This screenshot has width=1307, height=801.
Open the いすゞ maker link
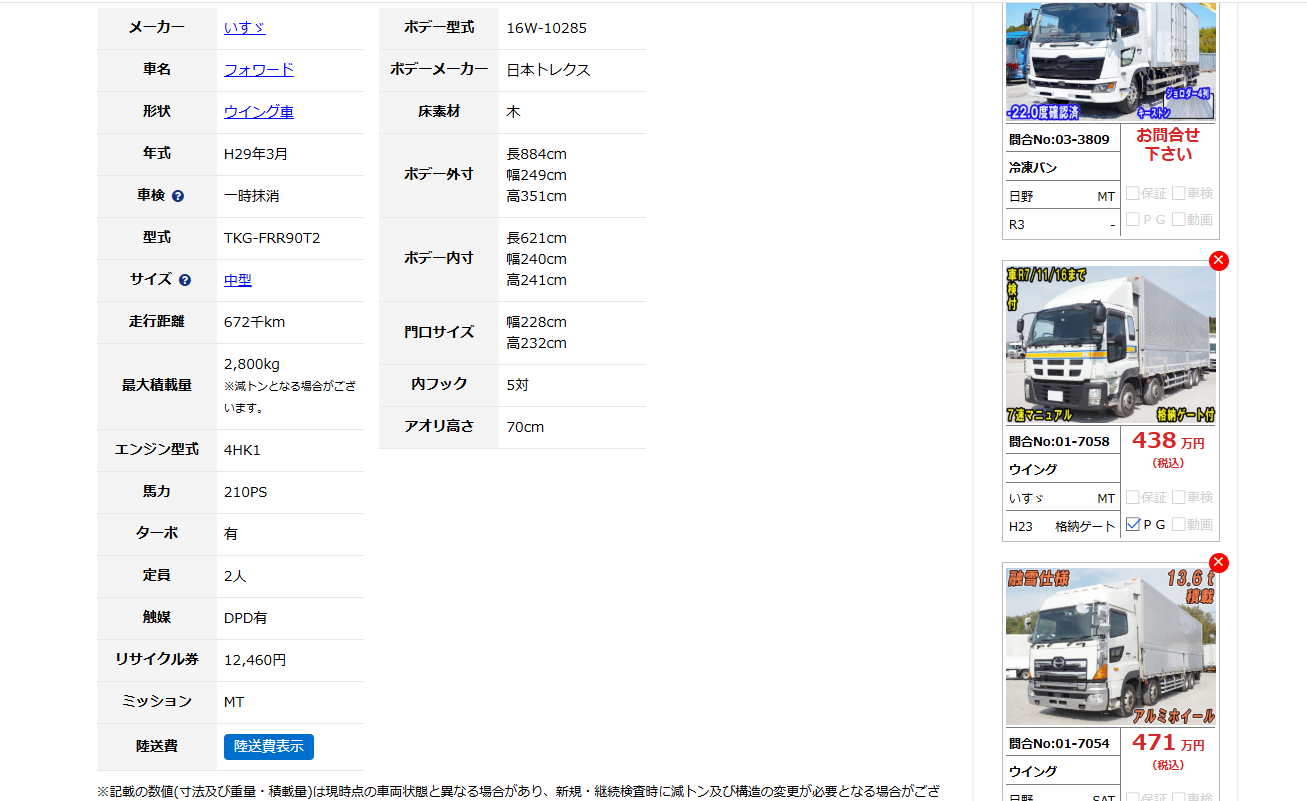pos(245,28)
